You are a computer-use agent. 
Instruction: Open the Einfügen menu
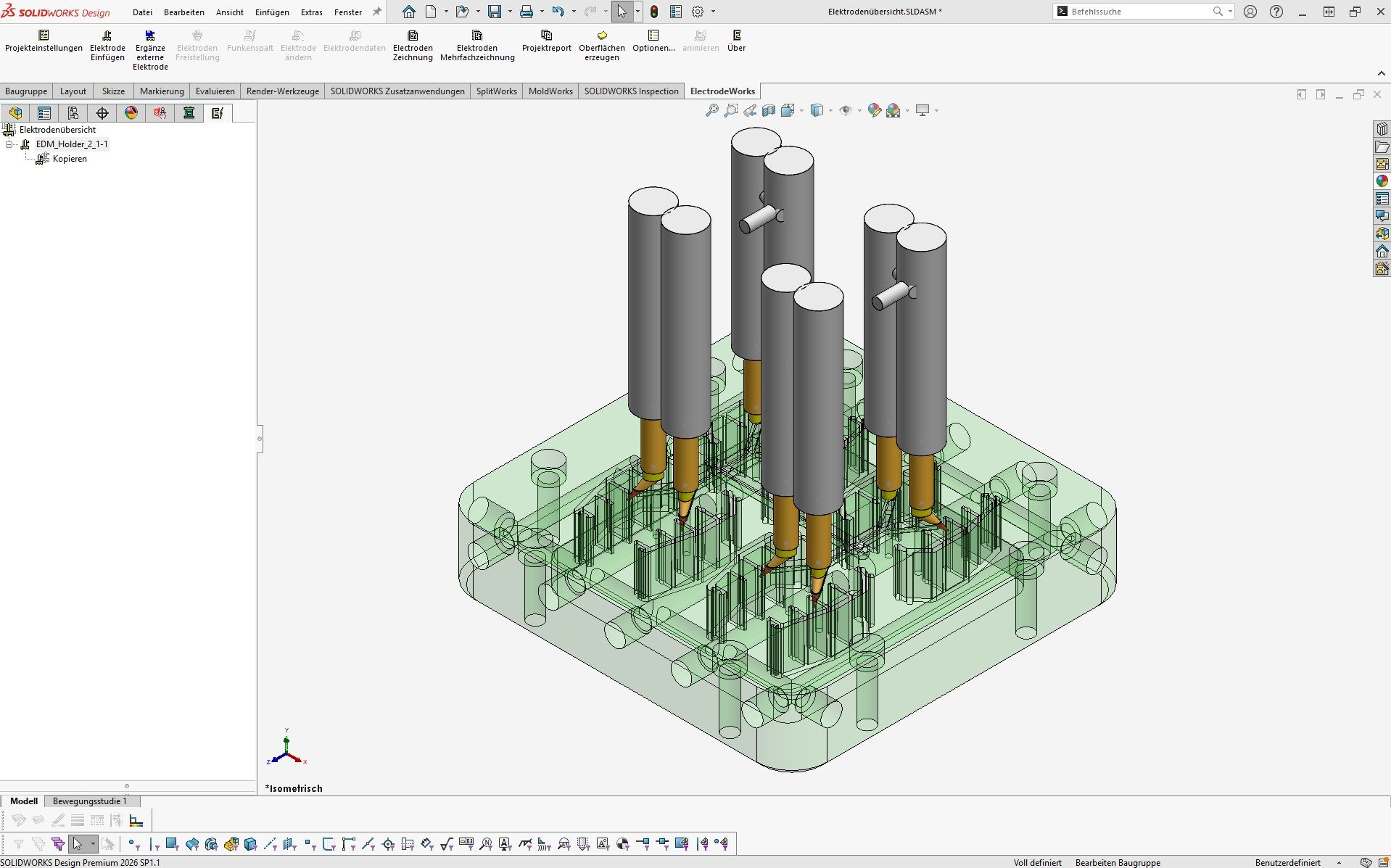coord(272,12)
